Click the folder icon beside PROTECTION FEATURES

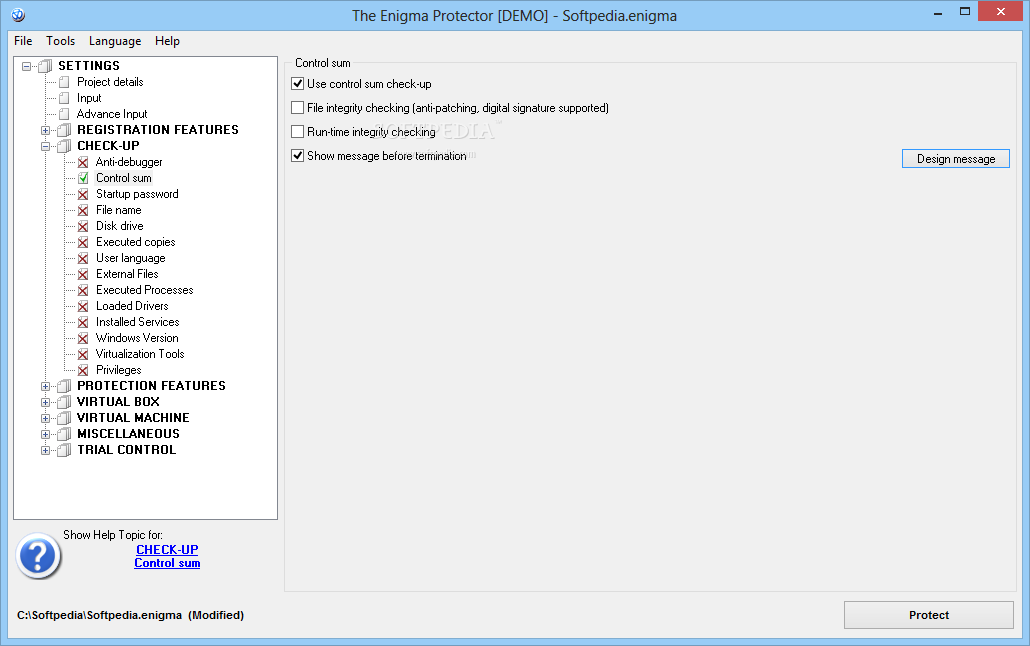(x=64, y=386)
